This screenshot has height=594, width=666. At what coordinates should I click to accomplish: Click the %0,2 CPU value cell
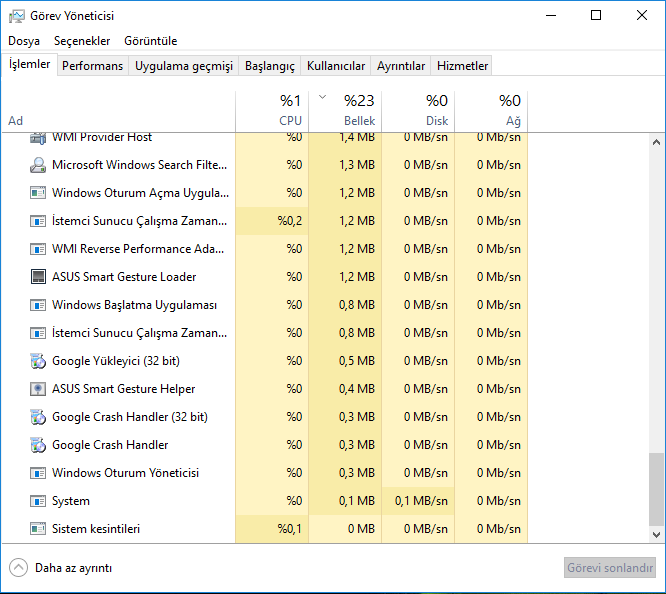pos(272,221)
